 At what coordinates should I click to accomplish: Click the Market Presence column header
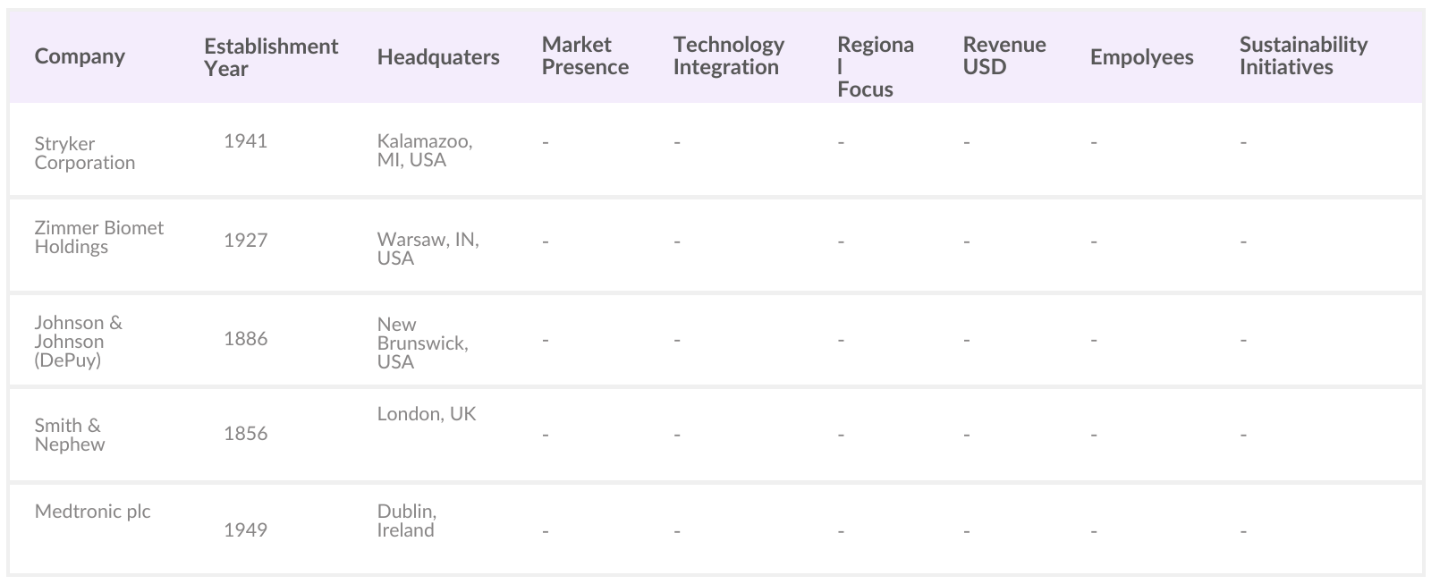(585, 57)
